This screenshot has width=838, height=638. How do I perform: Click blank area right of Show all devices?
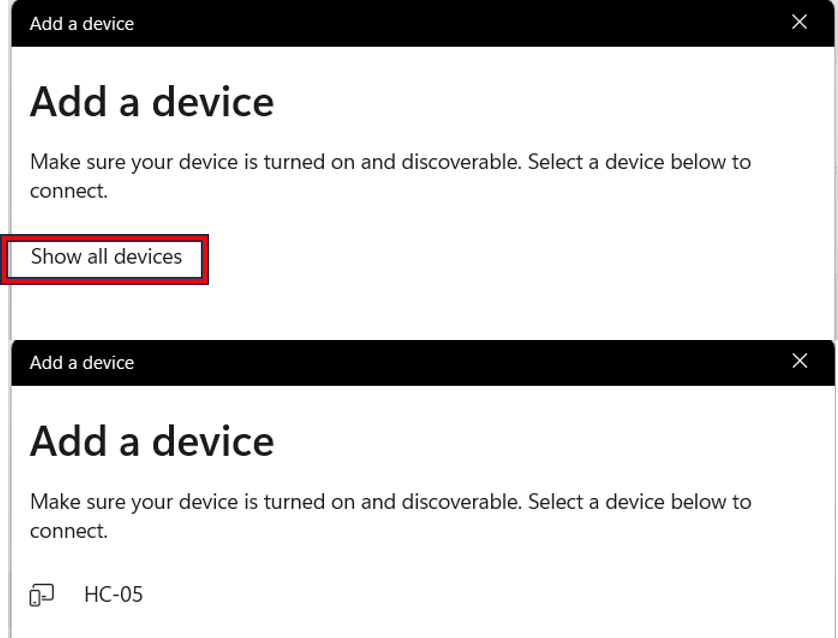click(500, 257)
